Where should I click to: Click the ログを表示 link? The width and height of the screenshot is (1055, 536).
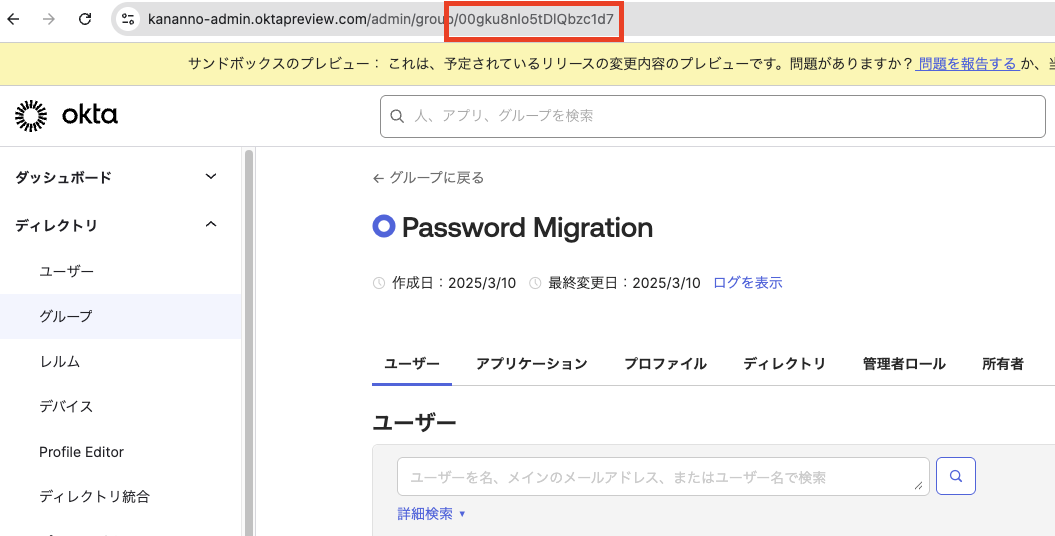(747, 283)
